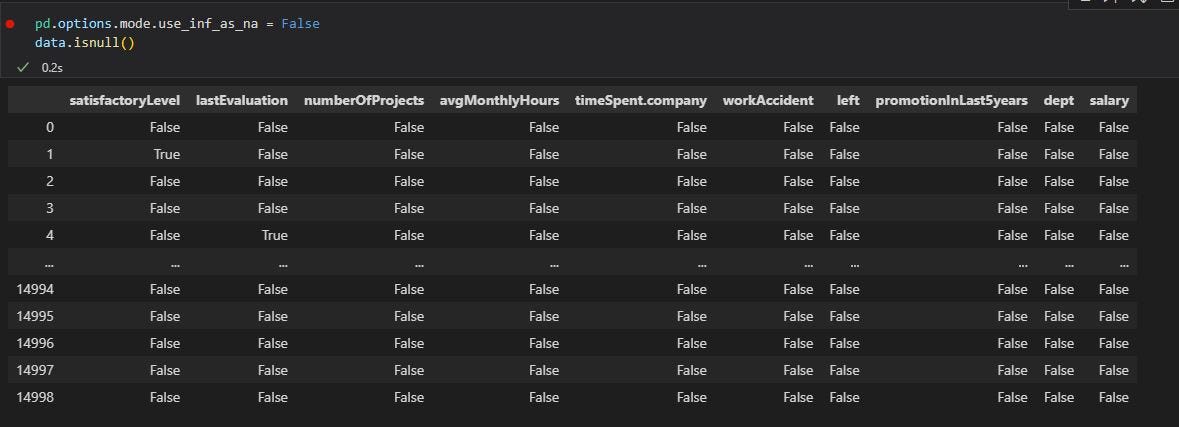
Task: Click the ellipsis row index placeholder
Action: click(49, 264)
